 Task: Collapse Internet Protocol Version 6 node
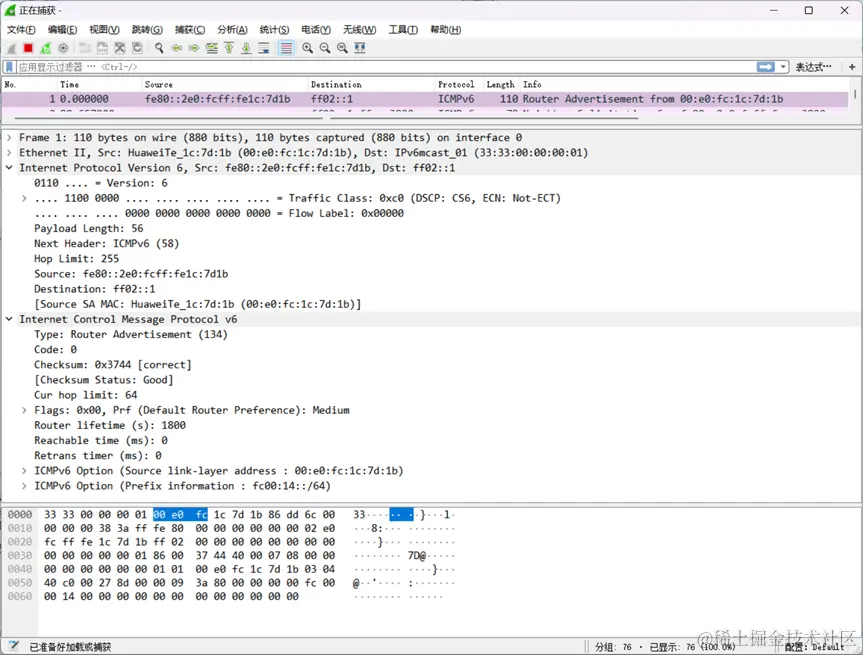tap(9, 168)
